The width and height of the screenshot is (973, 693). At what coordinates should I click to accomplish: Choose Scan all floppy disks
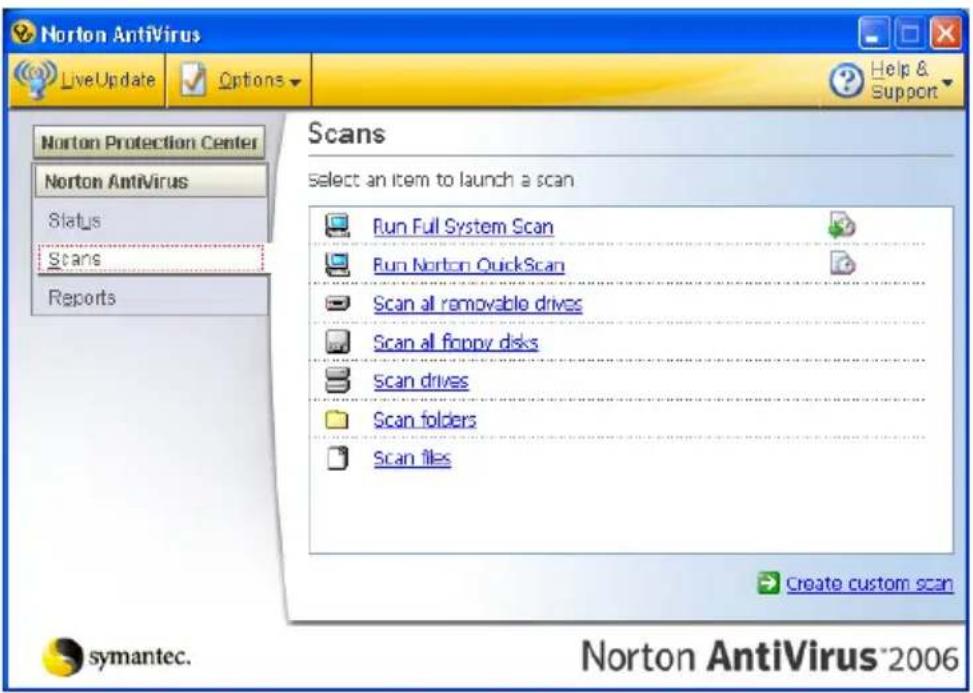point(455,342)
